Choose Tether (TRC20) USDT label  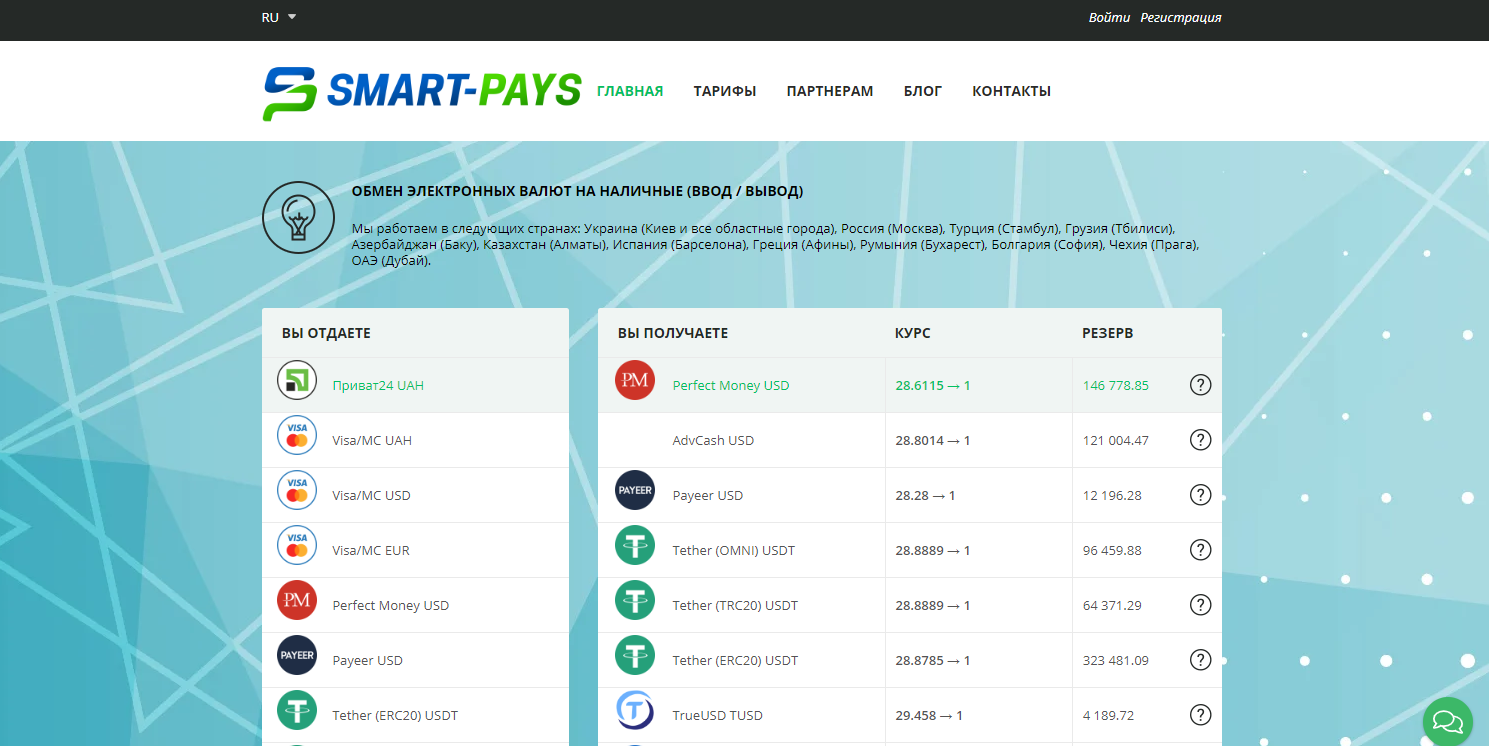point(735,606)
